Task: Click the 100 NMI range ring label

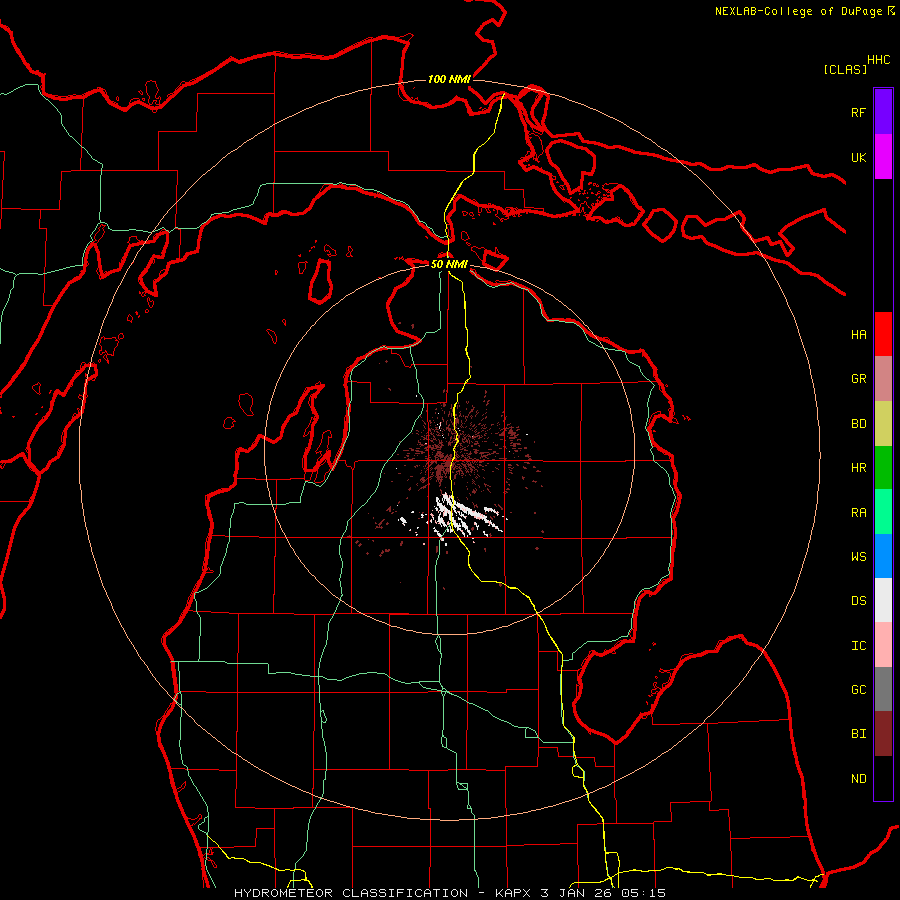Action: tap(449, 79)
